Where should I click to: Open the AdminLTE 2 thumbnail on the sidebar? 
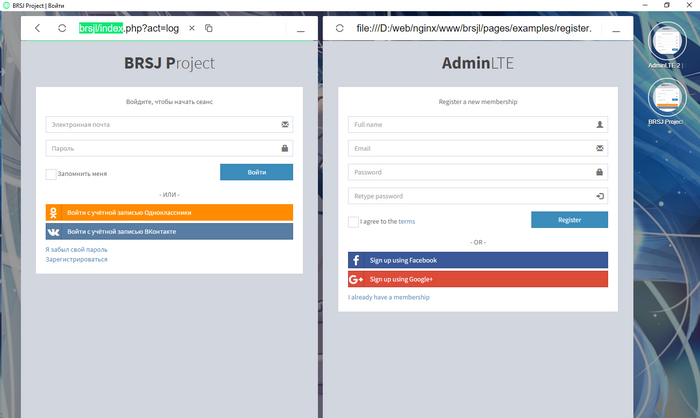coord(667,41)
